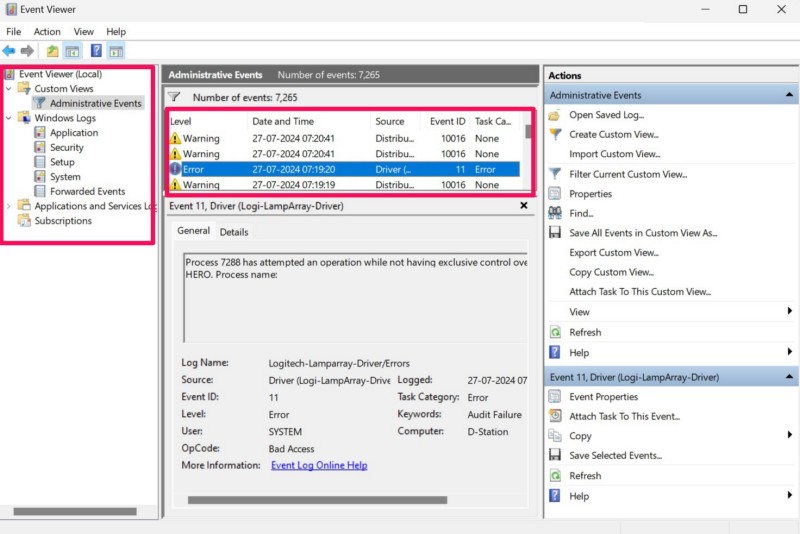Collapse the Windows Logs tree node
Image resolution: width=800 pixels, height=534 pixels.
click(x=9, y=118)
